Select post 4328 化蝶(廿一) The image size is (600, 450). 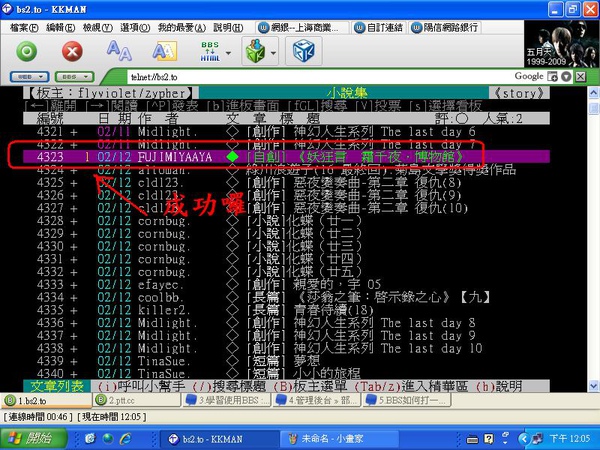pos(286,221)
